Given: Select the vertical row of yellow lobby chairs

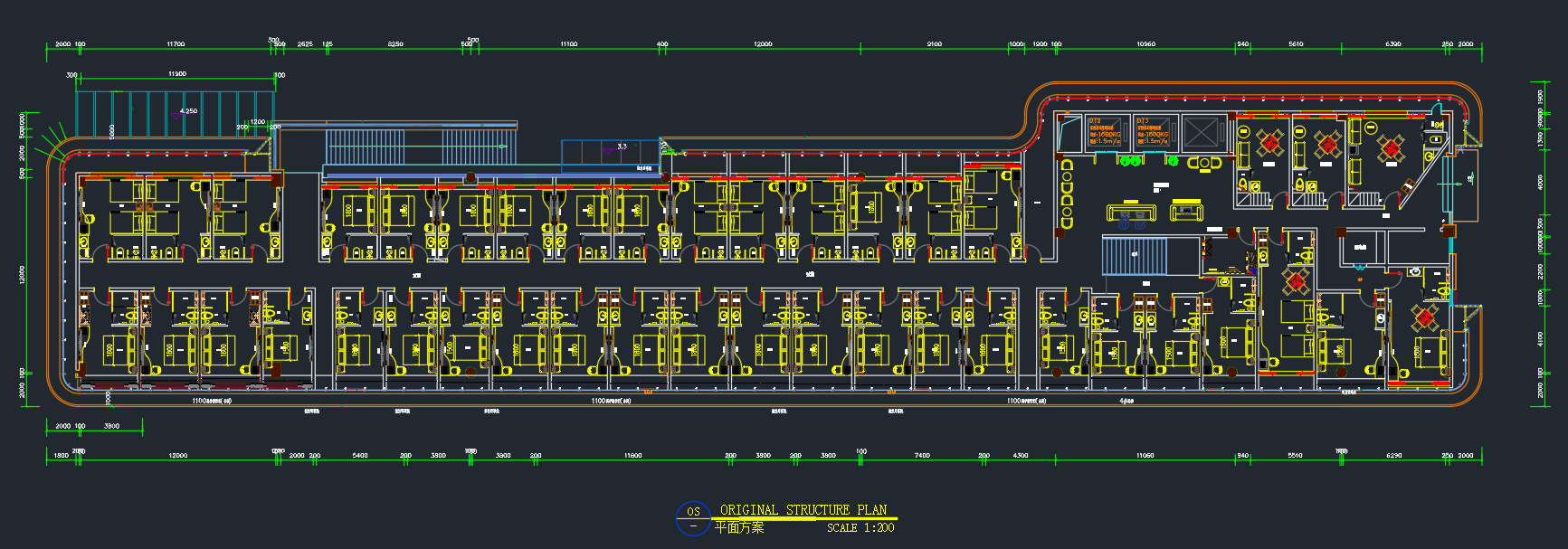Looking at the screenshot, I should [x=1067, y=194].
